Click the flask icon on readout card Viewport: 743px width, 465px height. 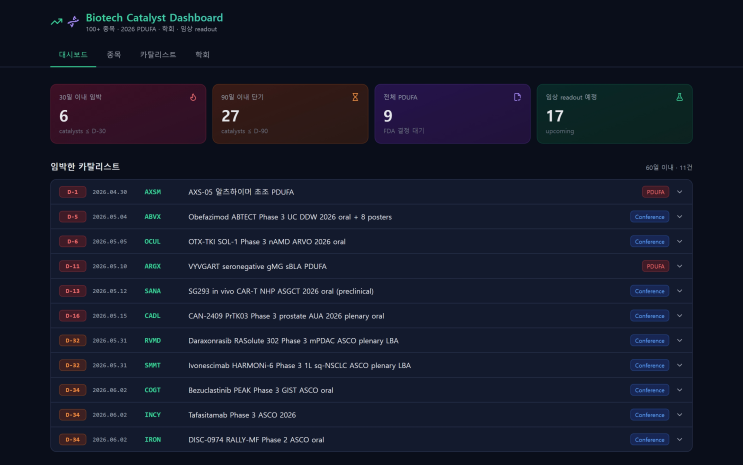[679, 97]
